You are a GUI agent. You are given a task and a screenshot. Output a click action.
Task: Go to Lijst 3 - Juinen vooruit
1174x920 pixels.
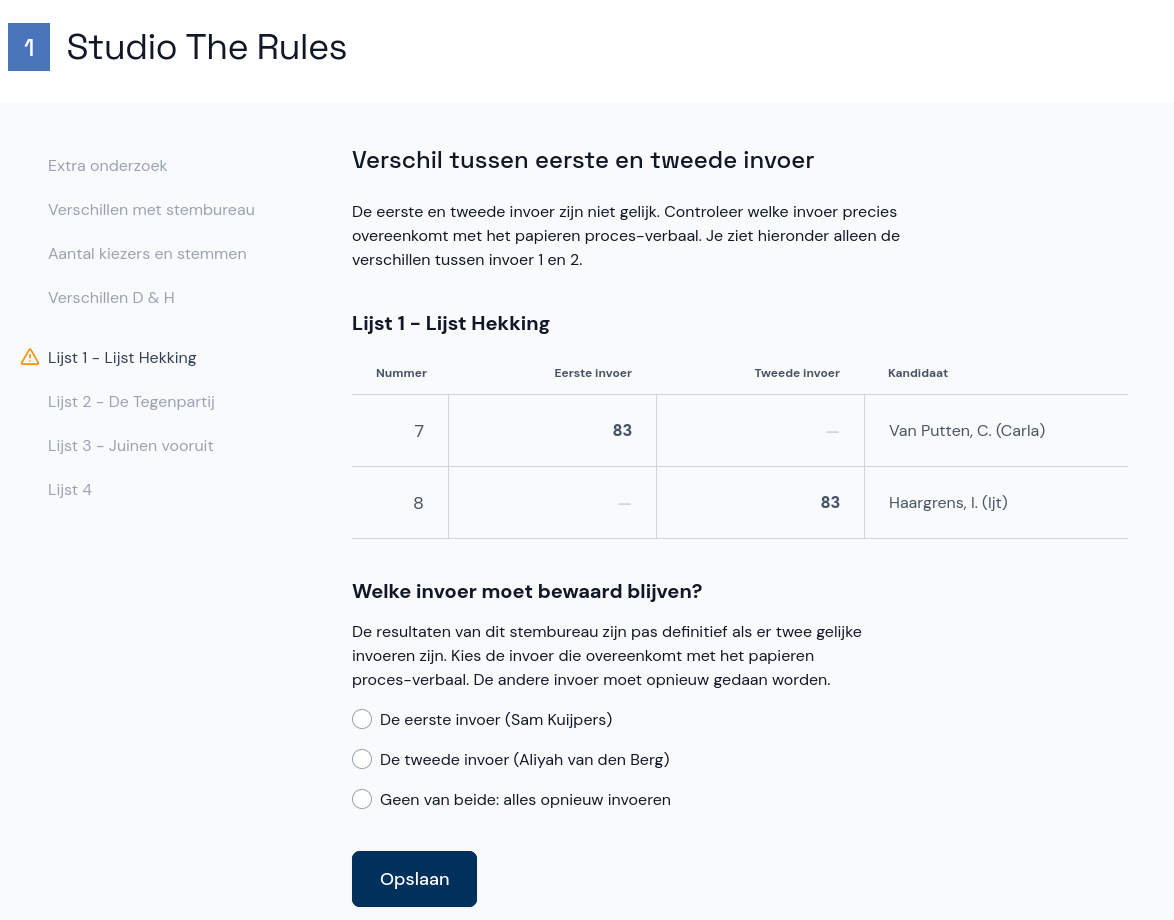tap(130, 446)
